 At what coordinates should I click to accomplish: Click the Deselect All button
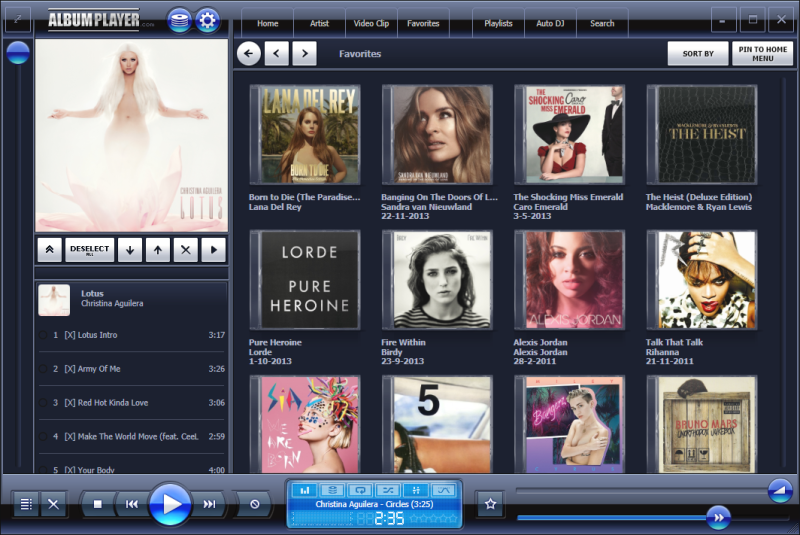90,250
